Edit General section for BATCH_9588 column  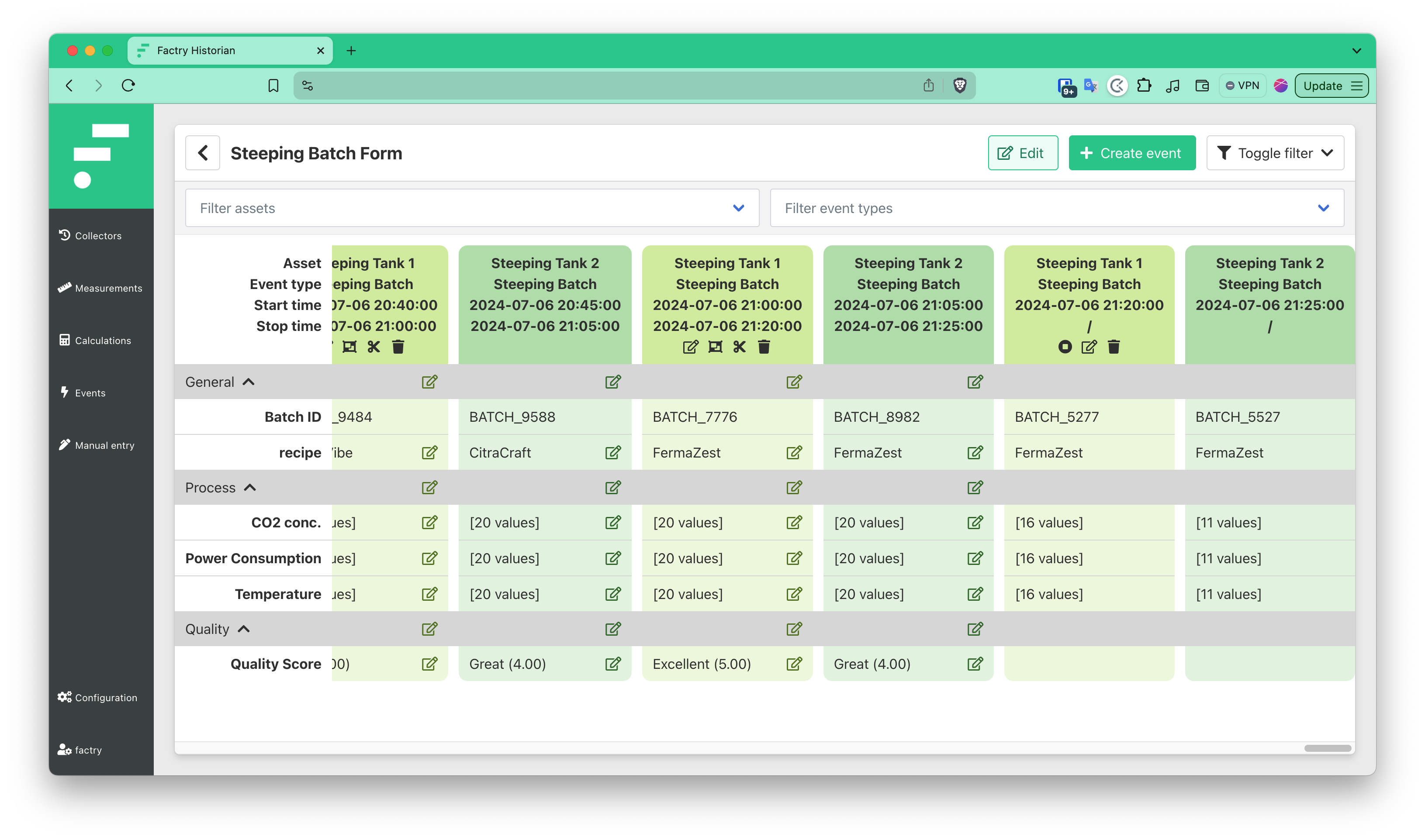pyautogui.click(x=613, y=382)
